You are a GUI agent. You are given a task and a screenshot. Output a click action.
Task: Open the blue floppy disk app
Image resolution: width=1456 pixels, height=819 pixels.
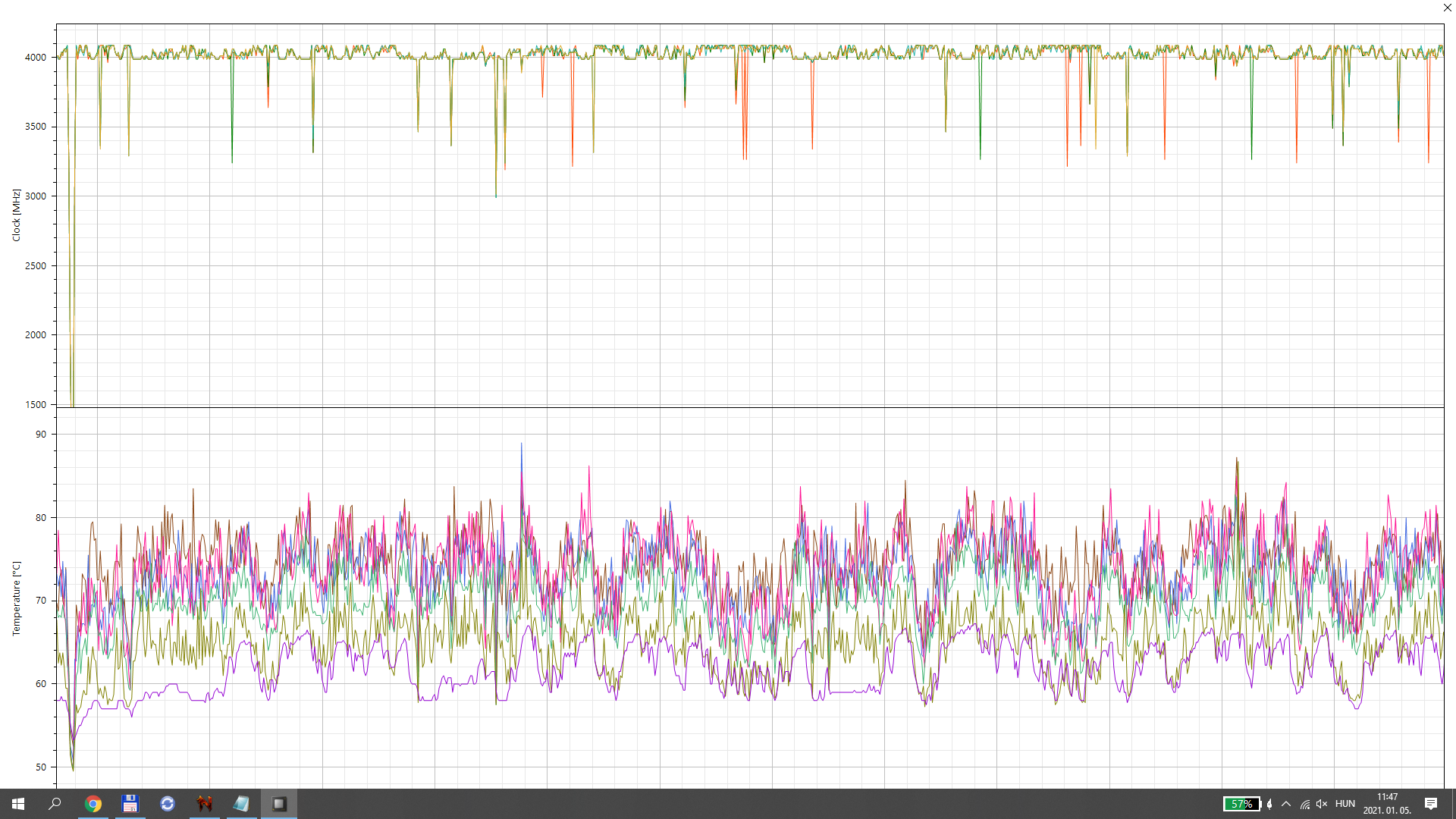point(130,804)
